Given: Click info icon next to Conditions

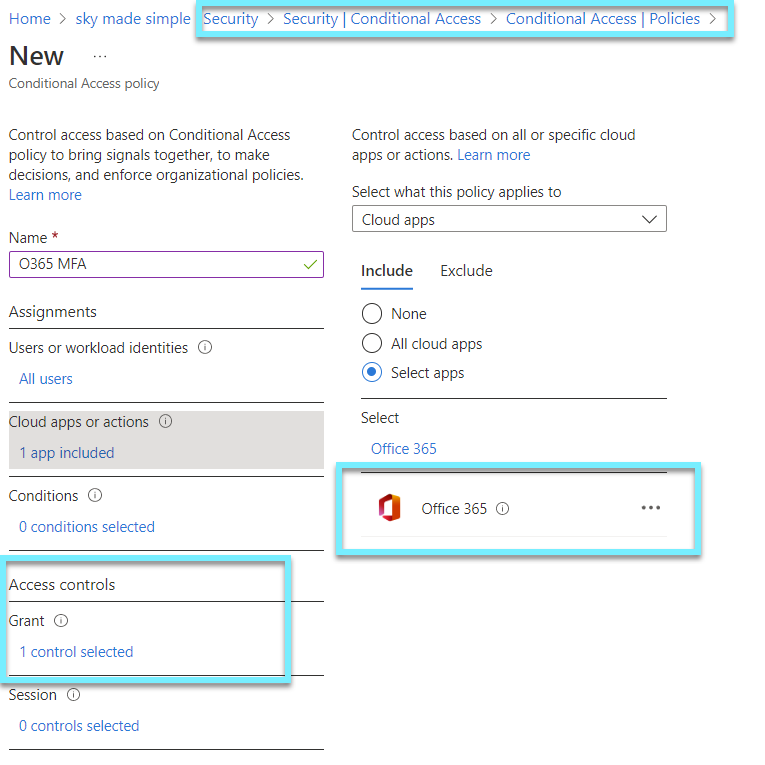Looking at the screenshot, I should 95,495.
